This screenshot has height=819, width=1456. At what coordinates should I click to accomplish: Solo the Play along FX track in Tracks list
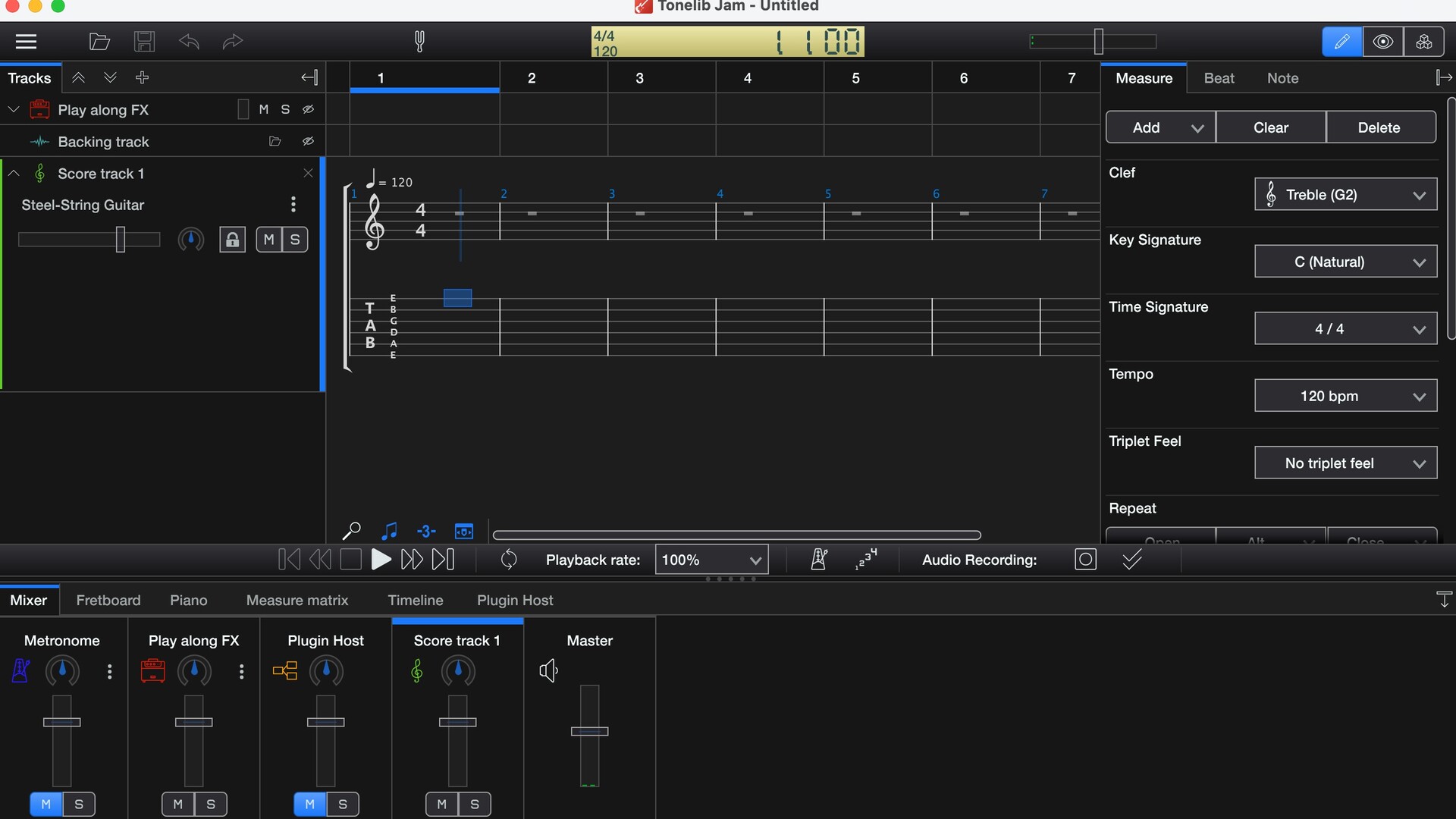tap(285, 110)
